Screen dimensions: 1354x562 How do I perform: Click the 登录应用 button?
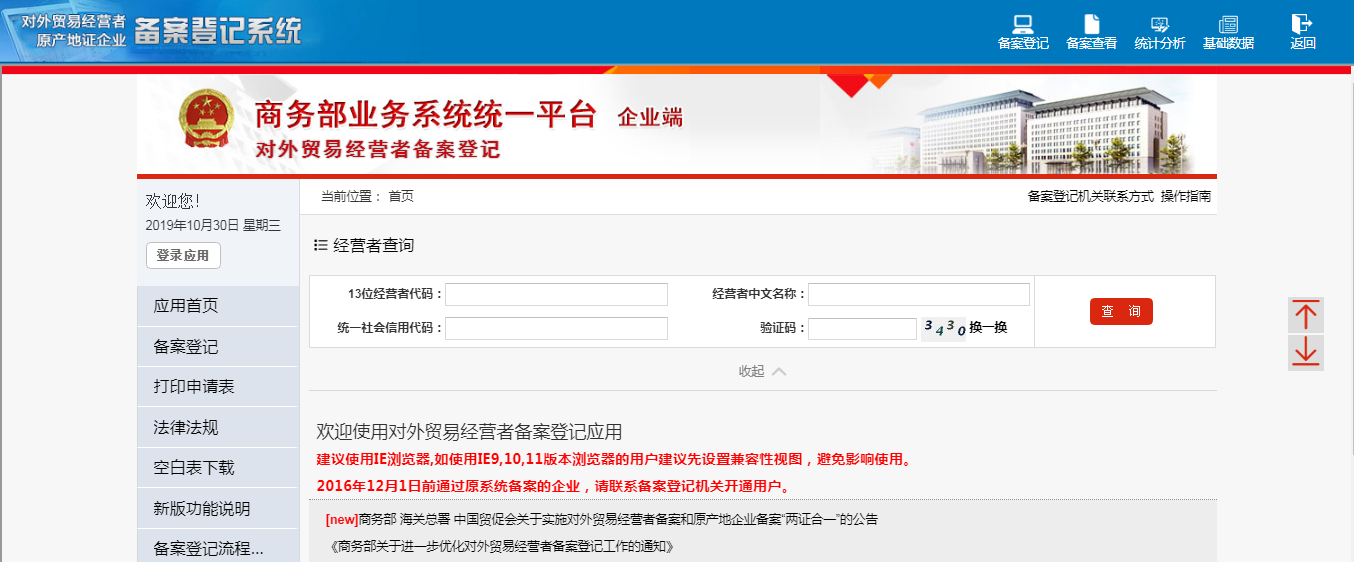pyautogui.click(x=183, y=256)
